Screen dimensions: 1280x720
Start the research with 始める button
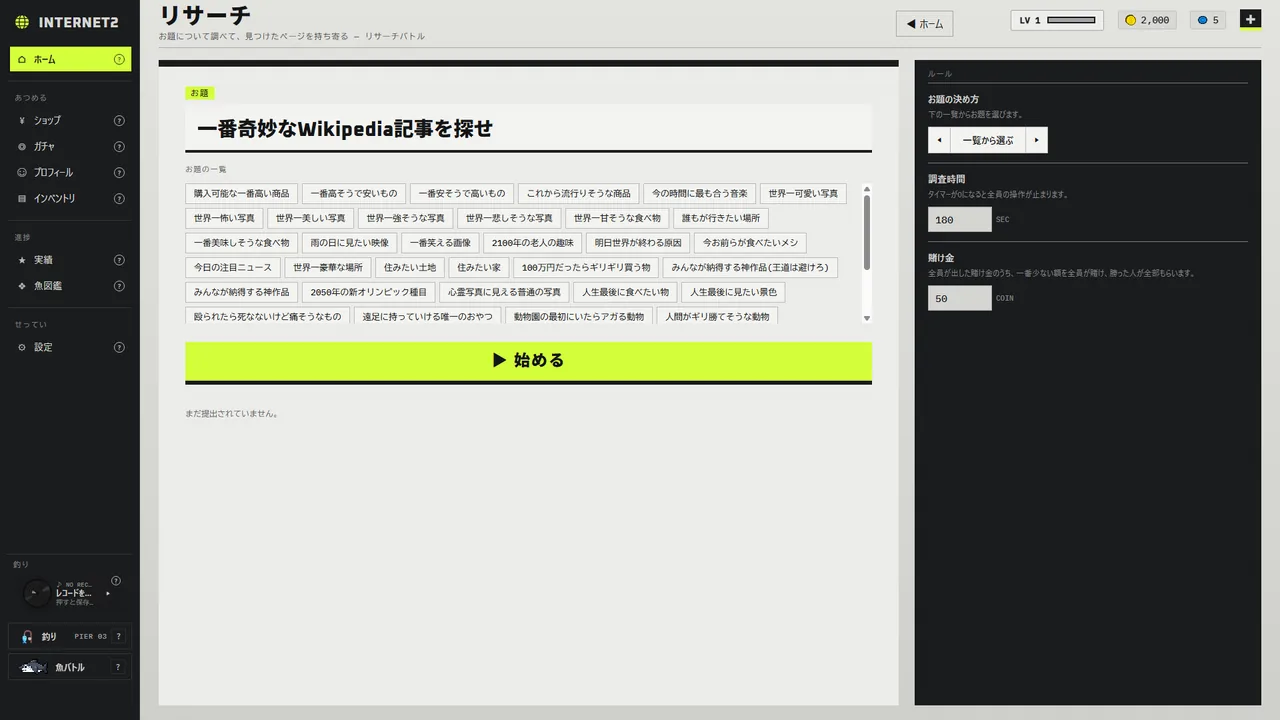(528, 361)
